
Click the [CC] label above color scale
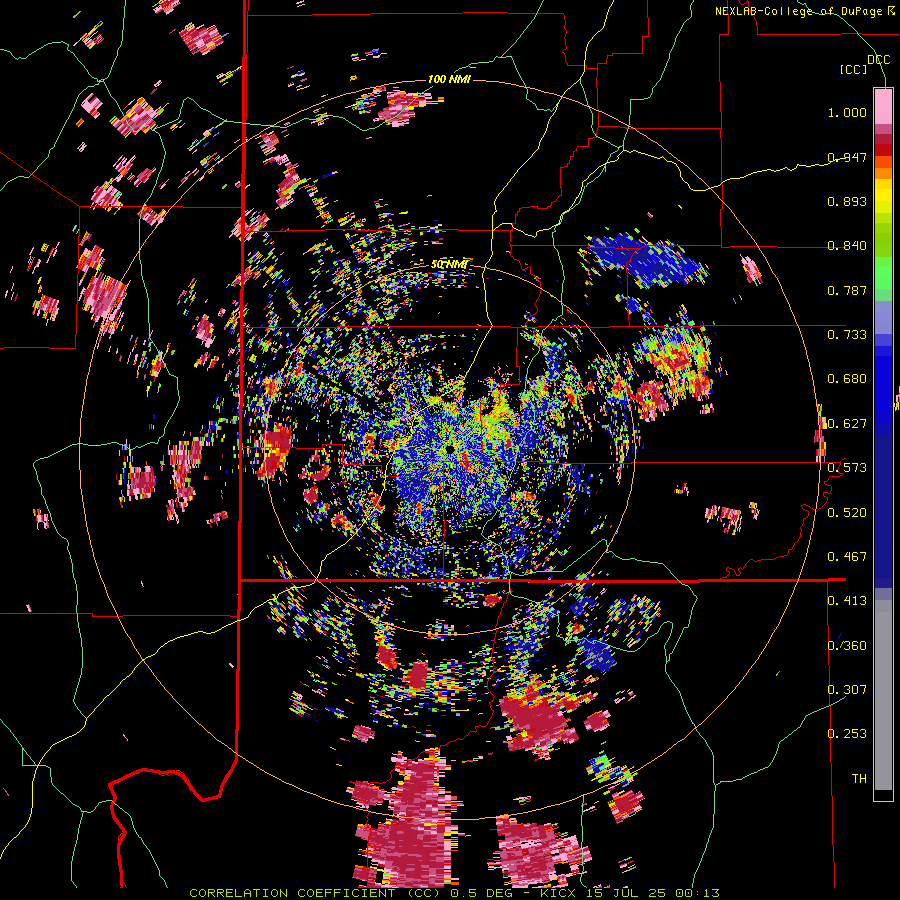pyautogui.click(x=853, y=69)
